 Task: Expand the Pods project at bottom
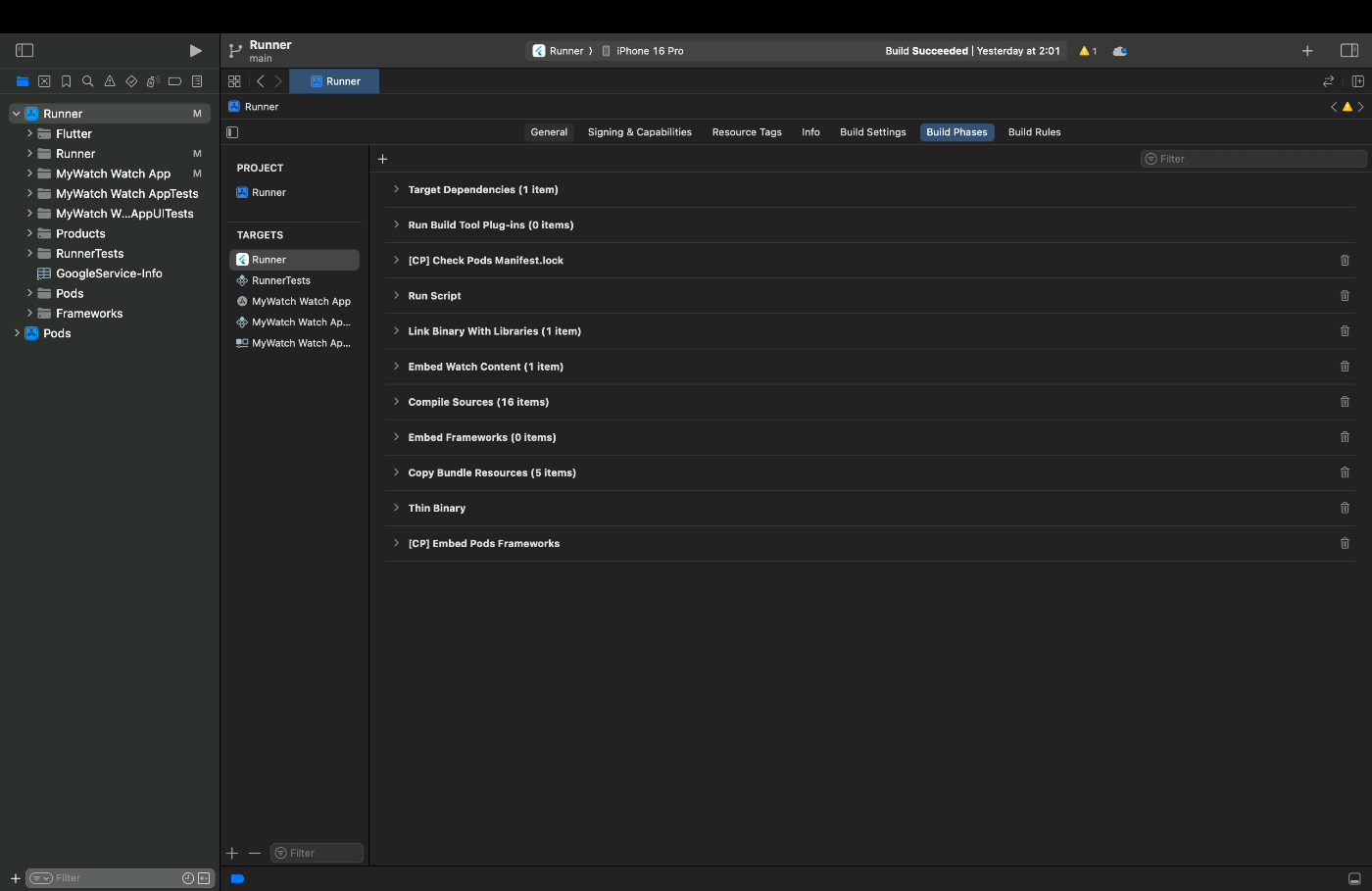pos(16,333)
